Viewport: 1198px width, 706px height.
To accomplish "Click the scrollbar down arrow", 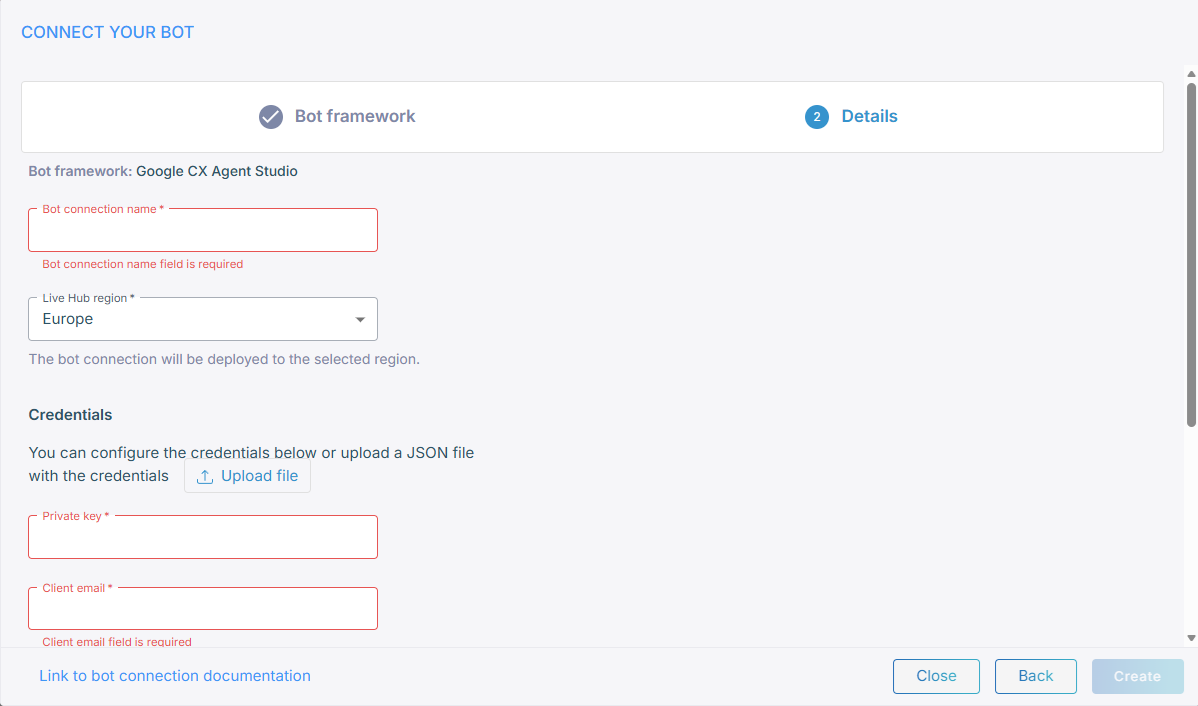I will click(x=1191, y=637).
